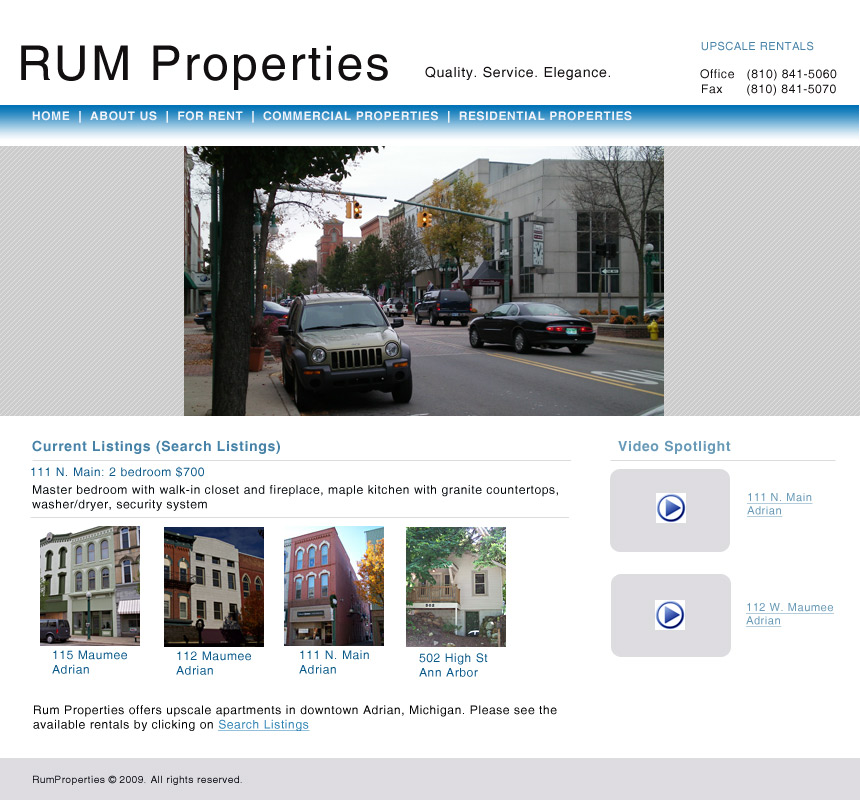Open the FOR RENT page
This screenshot has width=860, height=800.
pyautogui.click(x=210, y=116)
